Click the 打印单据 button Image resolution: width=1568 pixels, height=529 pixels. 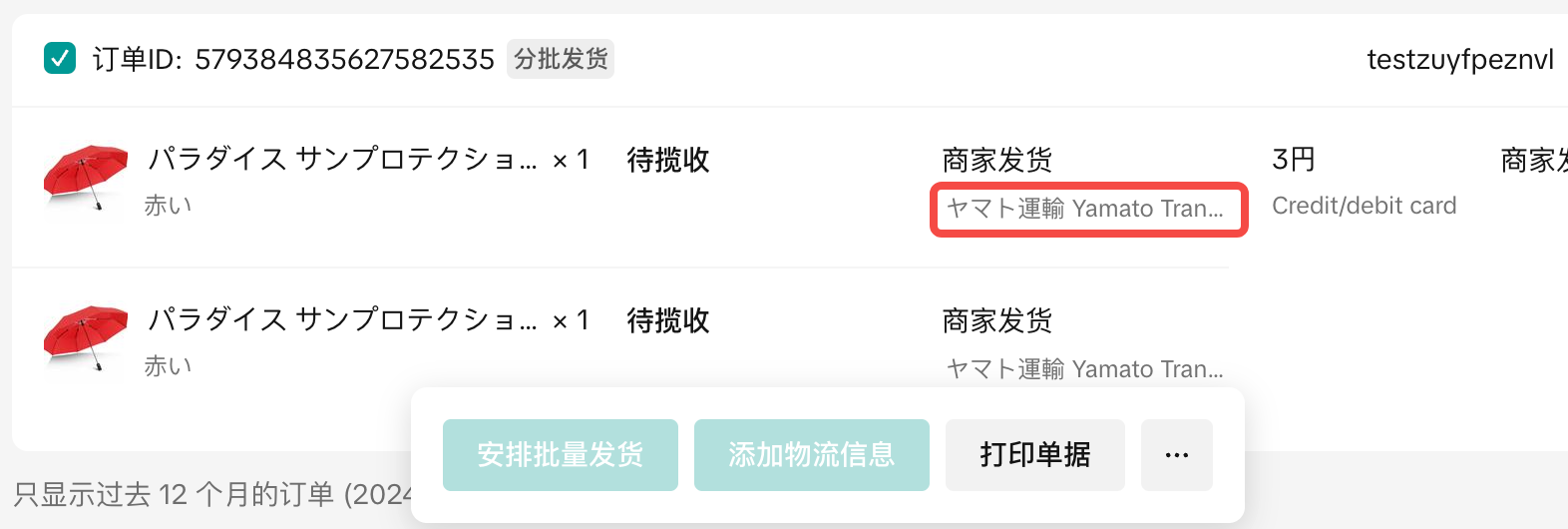[x=1035, y=455]
